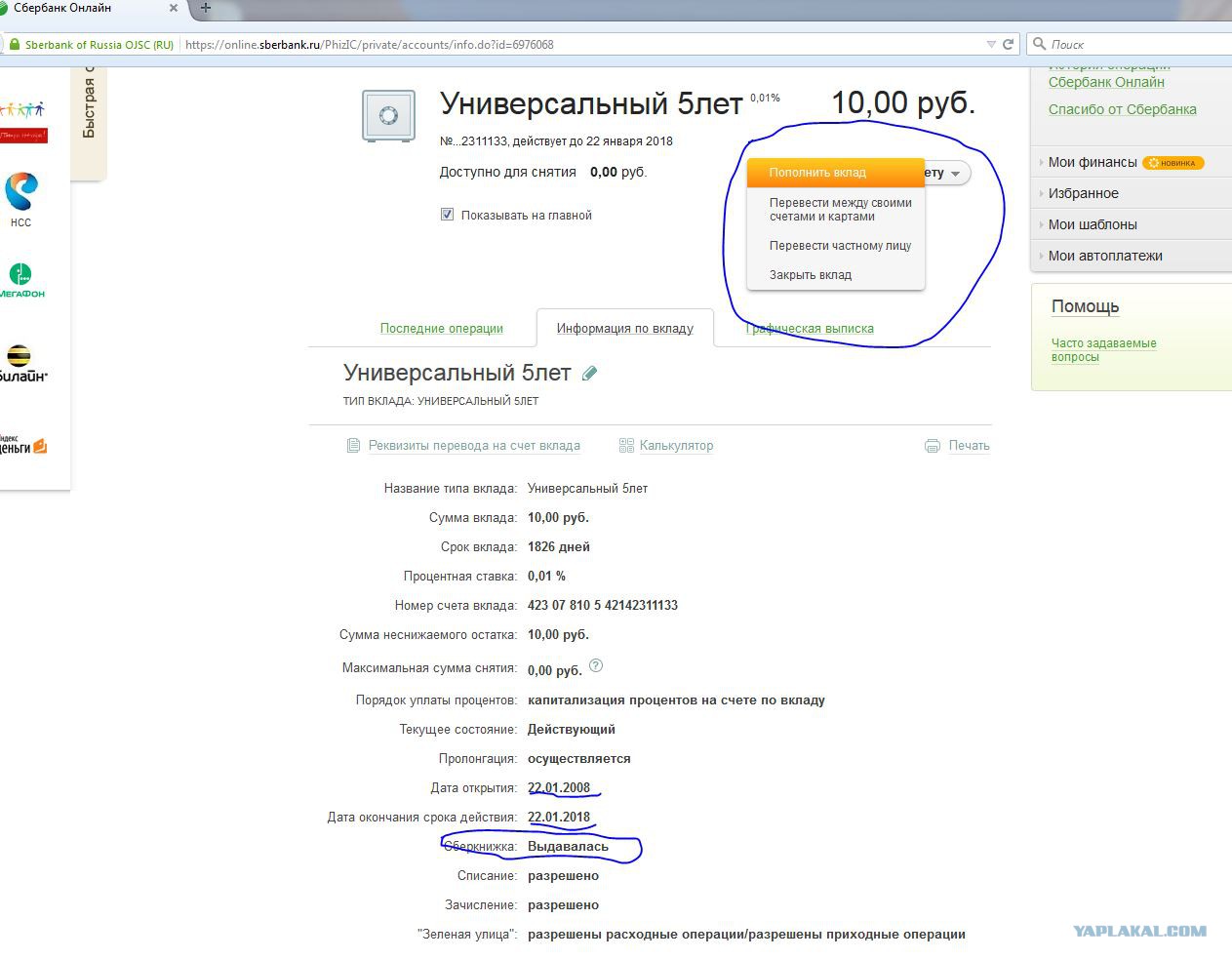1232x960 pixels.
Task: Expand Избранное section
Action: (x=1083, y=193)
